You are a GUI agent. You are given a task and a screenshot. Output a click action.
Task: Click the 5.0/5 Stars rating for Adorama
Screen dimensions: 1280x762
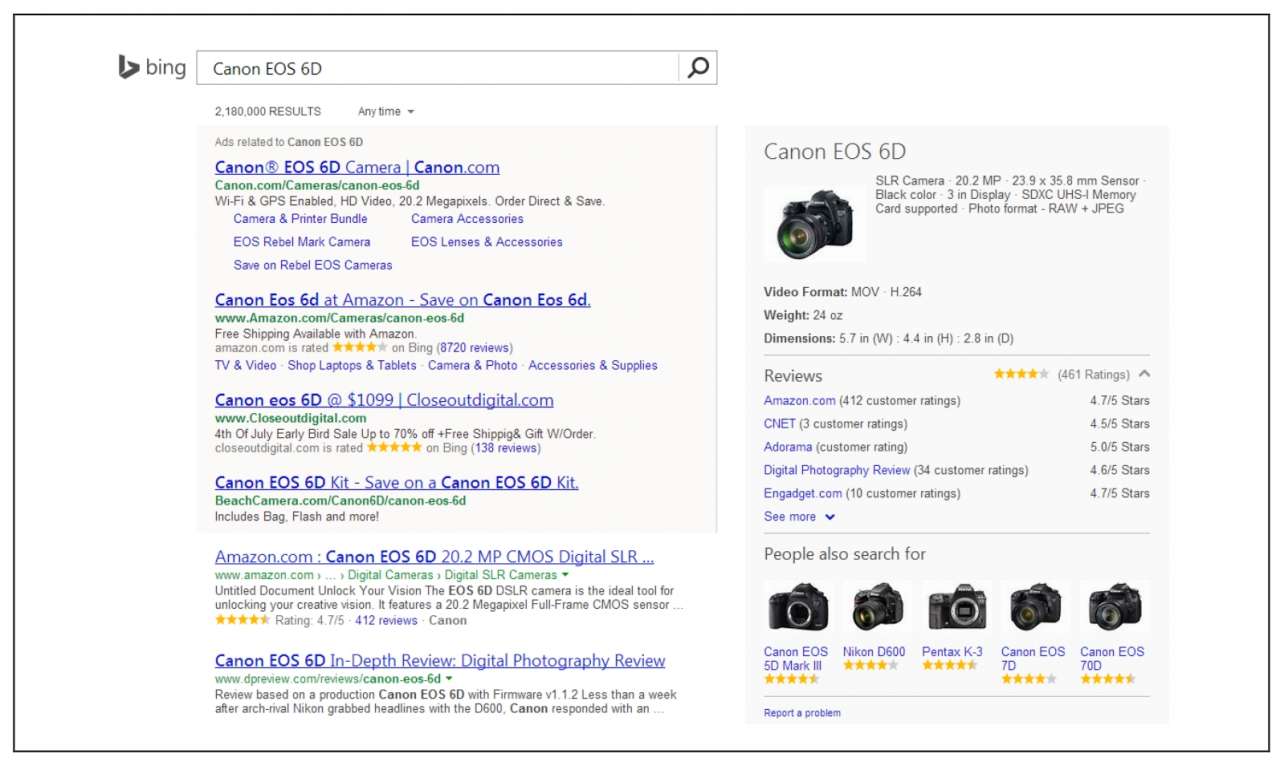(1120, 447)
